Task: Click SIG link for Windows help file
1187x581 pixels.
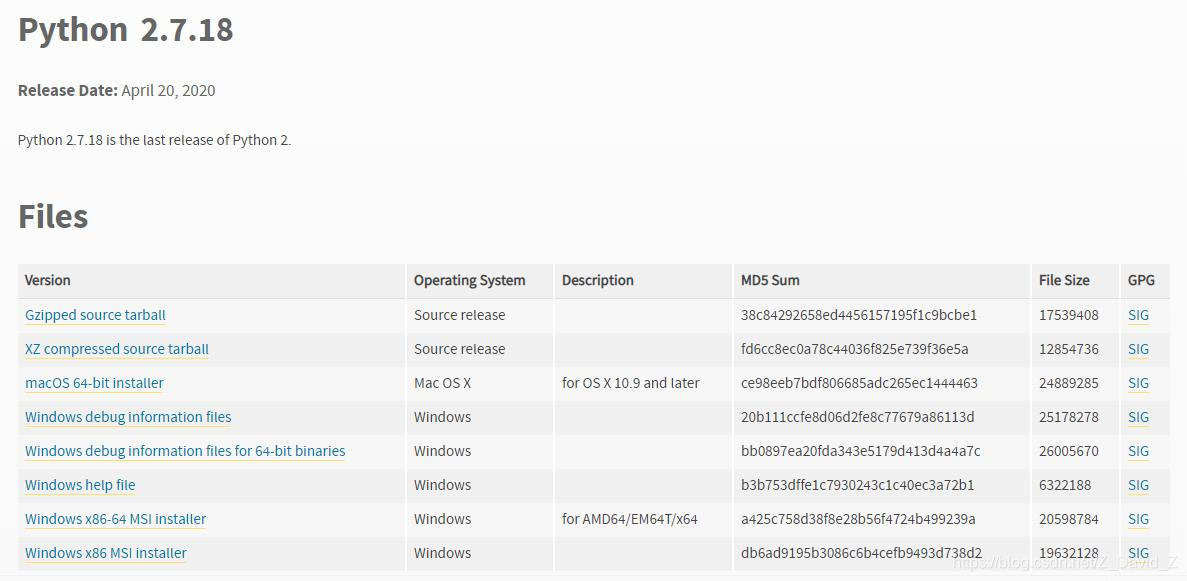Action: [x=1138, y=486]
